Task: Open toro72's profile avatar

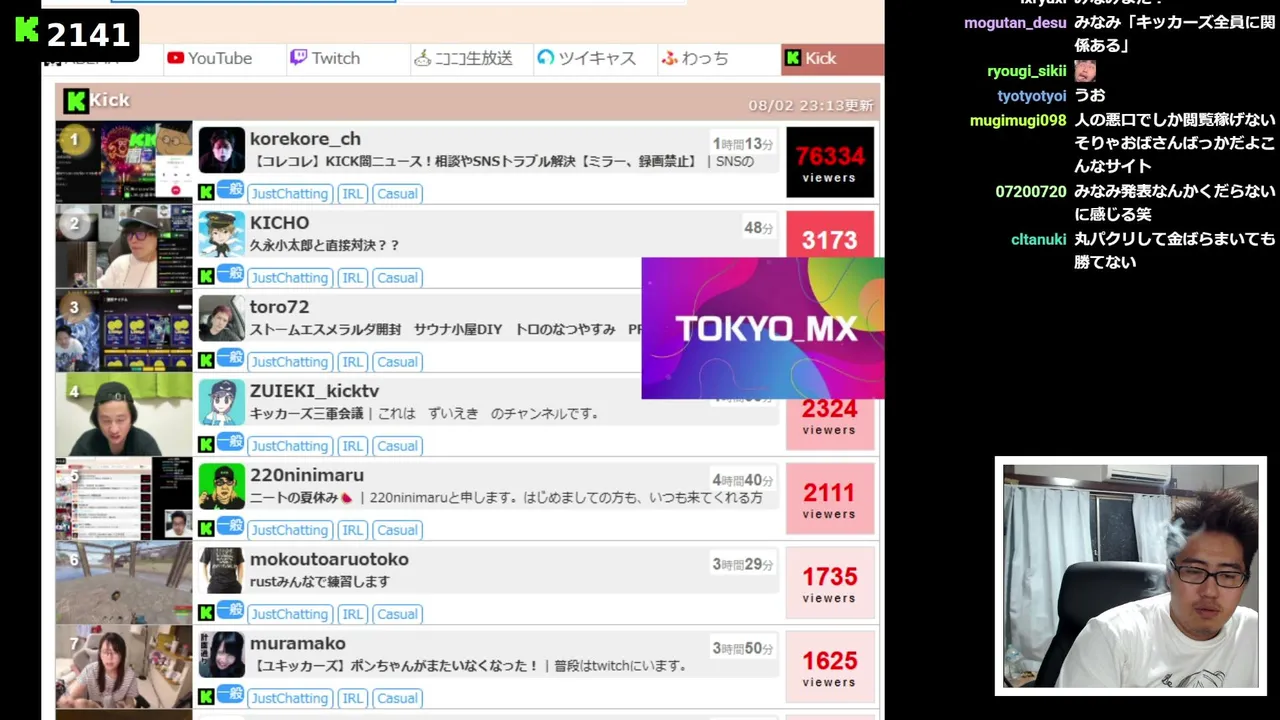Action: click(222, 318)
